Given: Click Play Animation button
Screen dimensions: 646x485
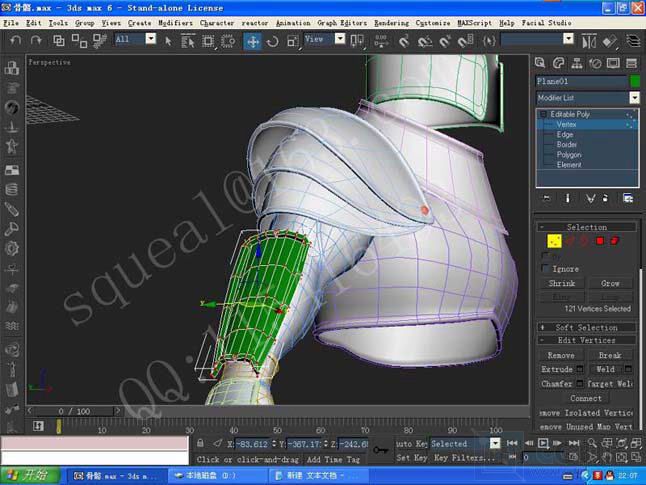Looking at the screenshot, I should [x=543, y=443].
